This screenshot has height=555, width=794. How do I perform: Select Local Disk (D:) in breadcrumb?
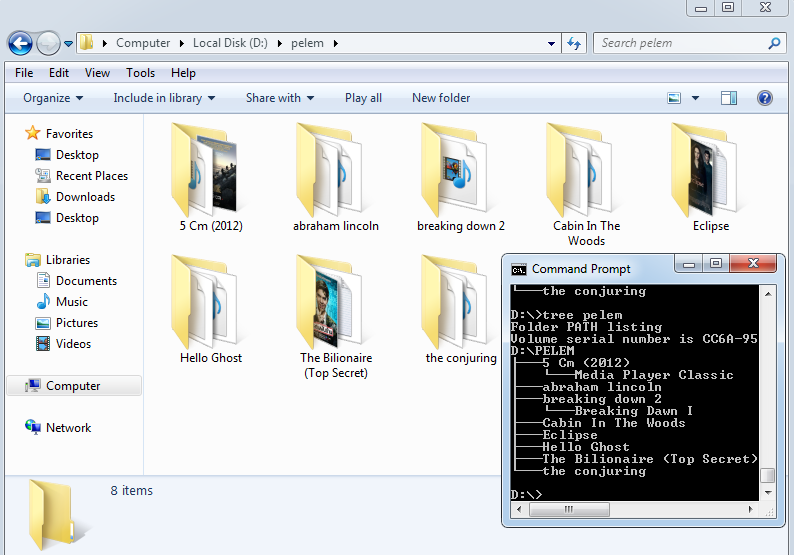coord(230,43)
